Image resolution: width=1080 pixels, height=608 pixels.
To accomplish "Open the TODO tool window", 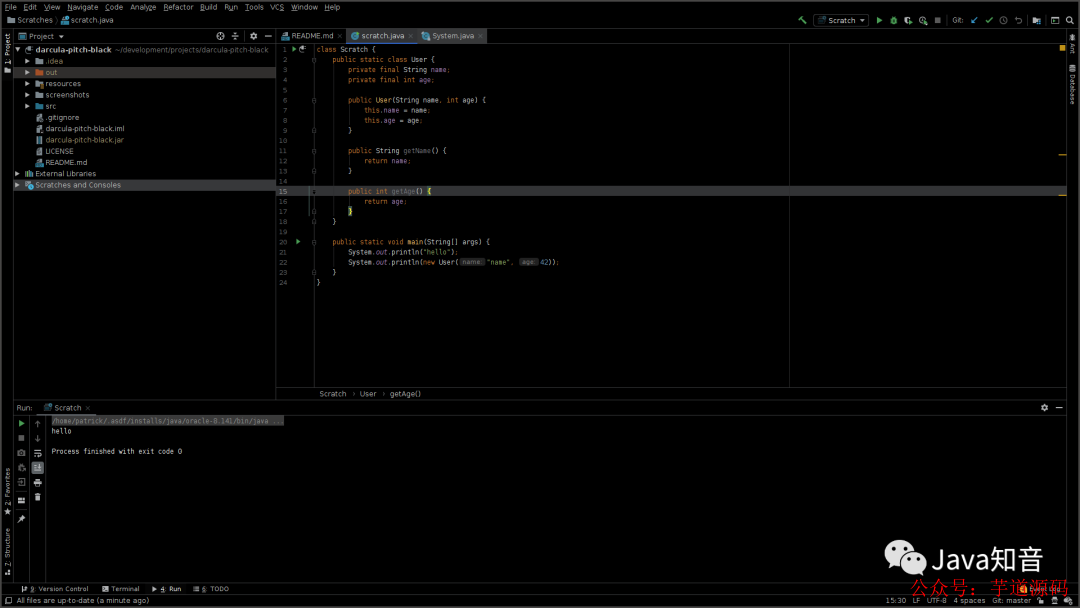I will pos(211,589).
